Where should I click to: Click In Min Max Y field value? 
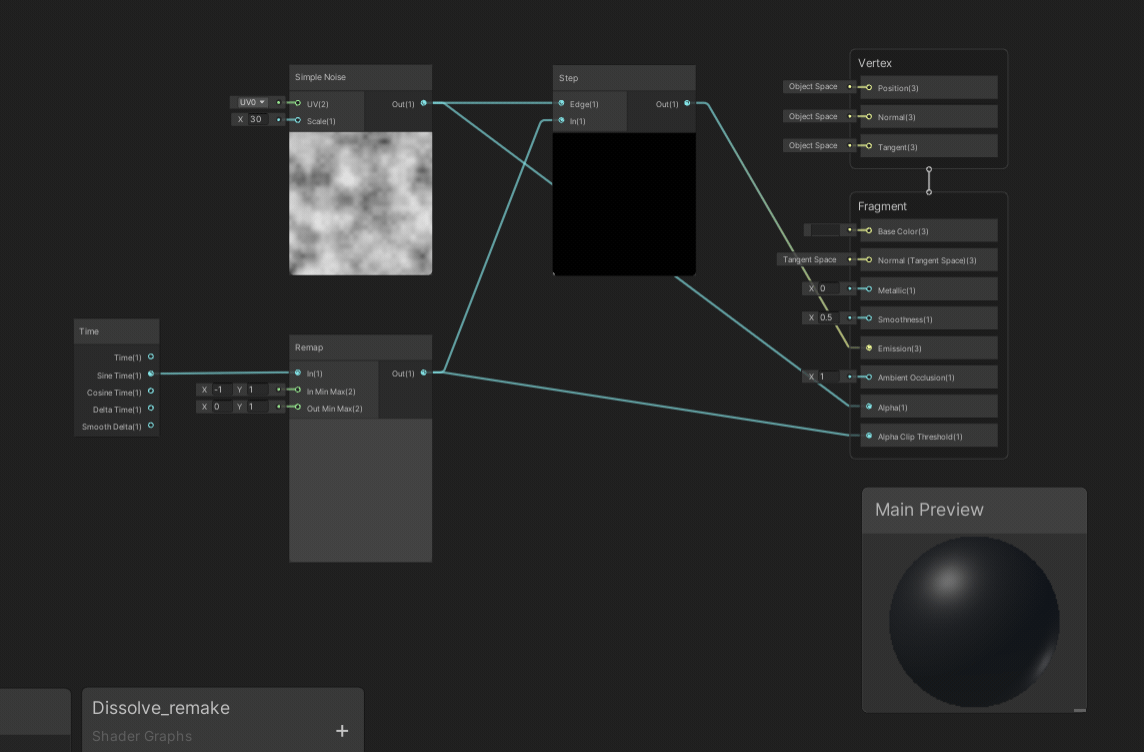pyautogui.click(x=256, y=389)
